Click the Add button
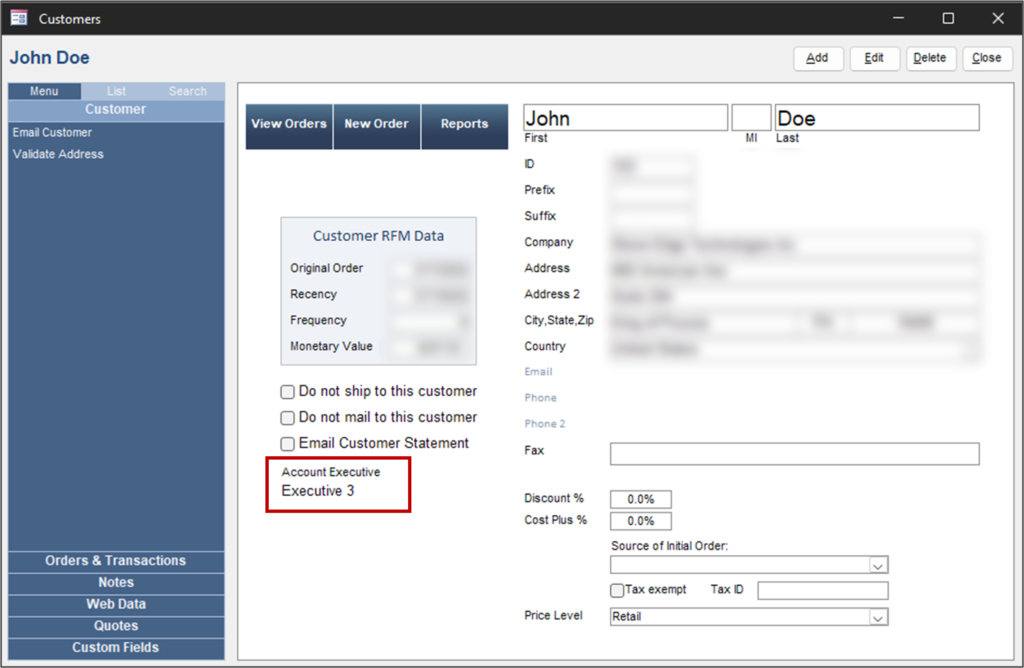Image resolution: width=1024 pixels, height=668 pixels. coord(818,58)
